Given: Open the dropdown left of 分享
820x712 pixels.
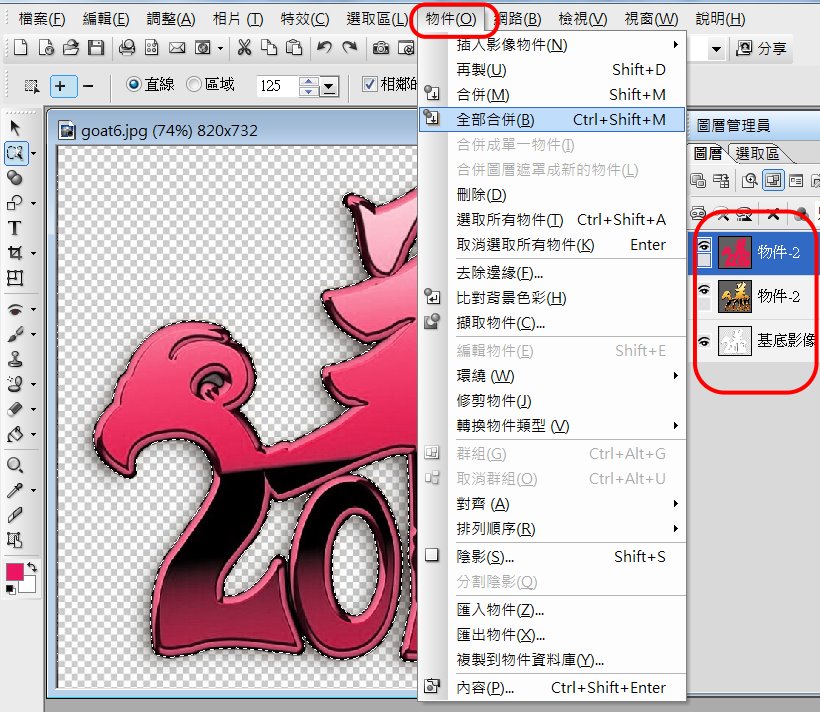Looking at the screenshot, I should pos(716,50).
